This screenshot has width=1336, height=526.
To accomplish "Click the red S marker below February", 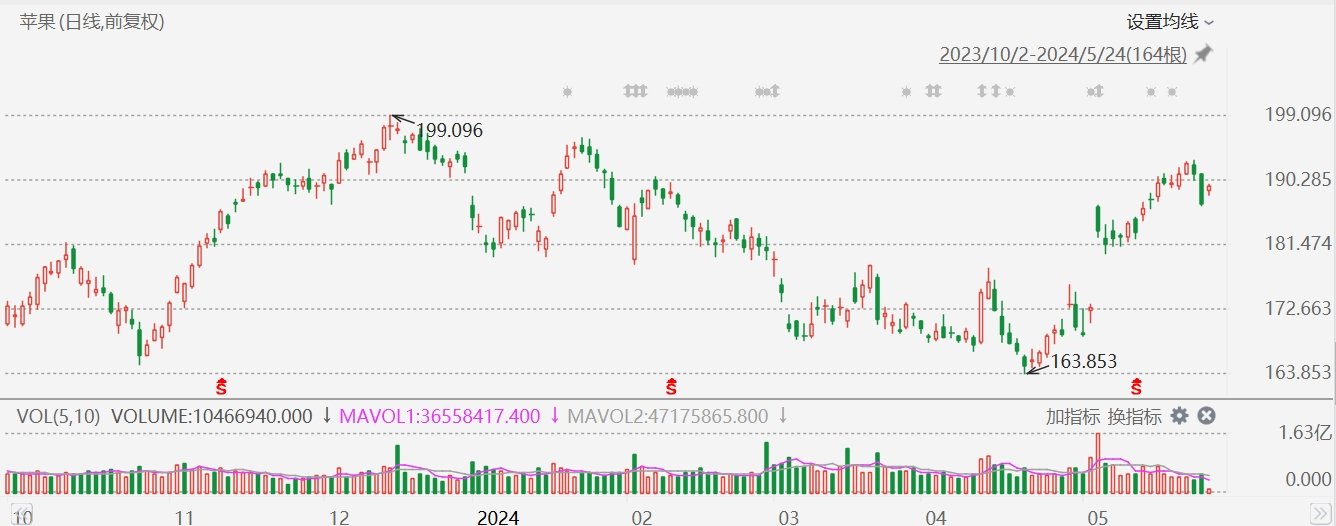I will pos(673,385).
